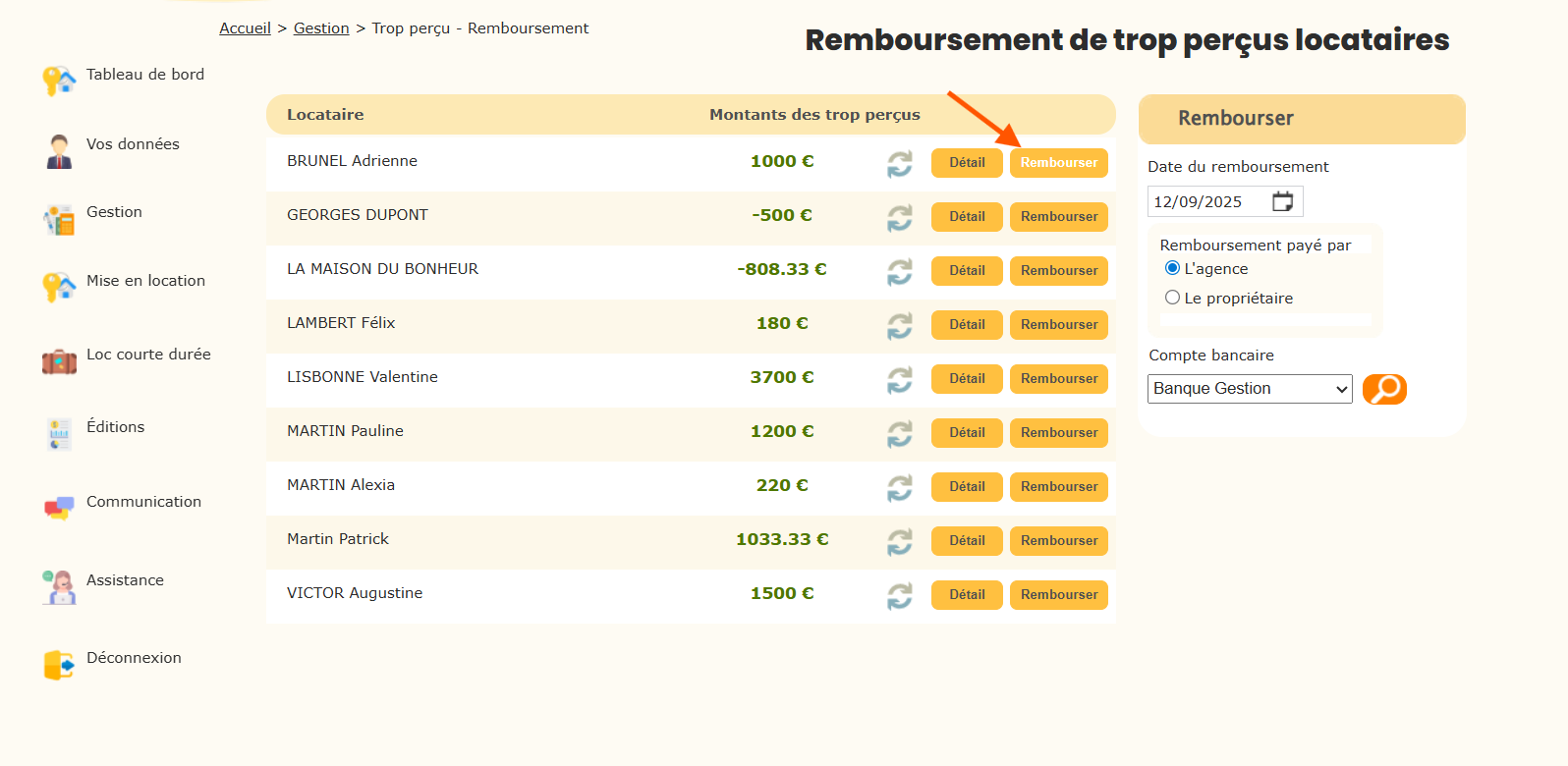Open the Gestion sidebar menu
1568x766 pixels.
114,212
